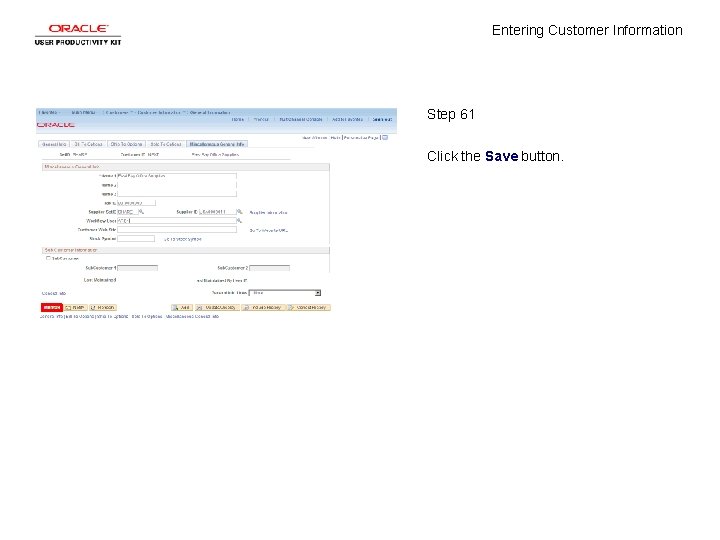The image size is (720, 540).
Task: Click the second name input field
Action: pos(177,185)
